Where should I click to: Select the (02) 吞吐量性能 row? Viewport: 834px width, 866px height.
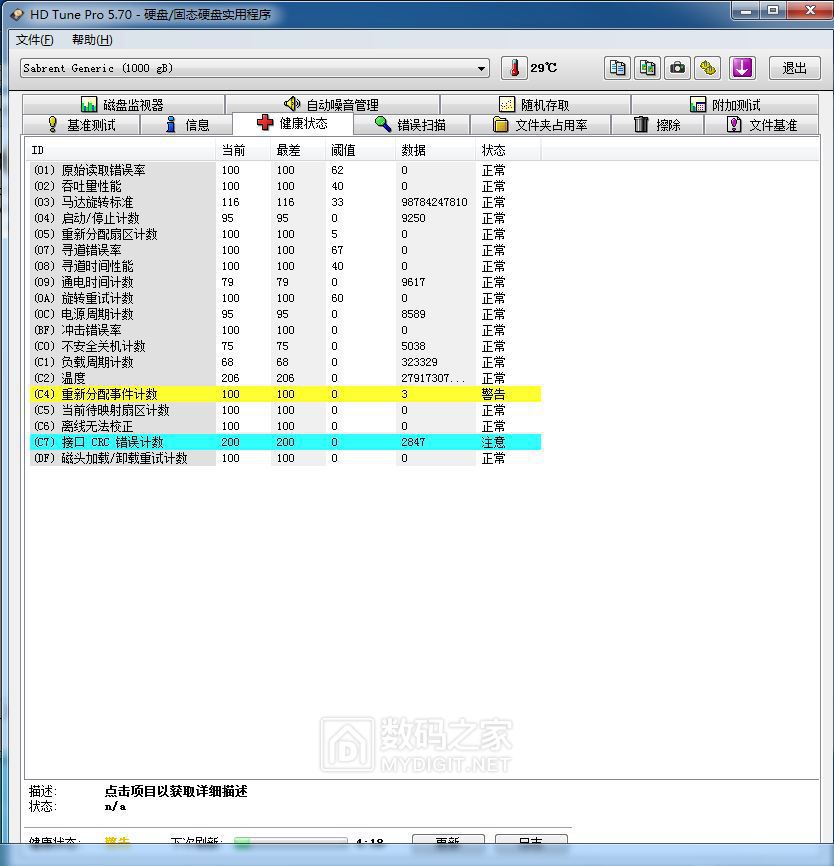(x=286, y=186)
